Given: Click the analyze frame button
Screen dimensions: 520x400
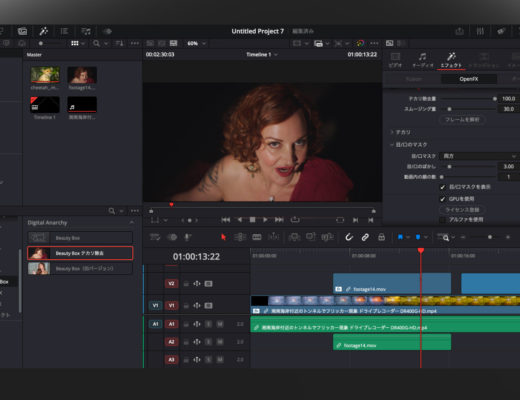Looking at the screenshot, I should coord(462,120).
